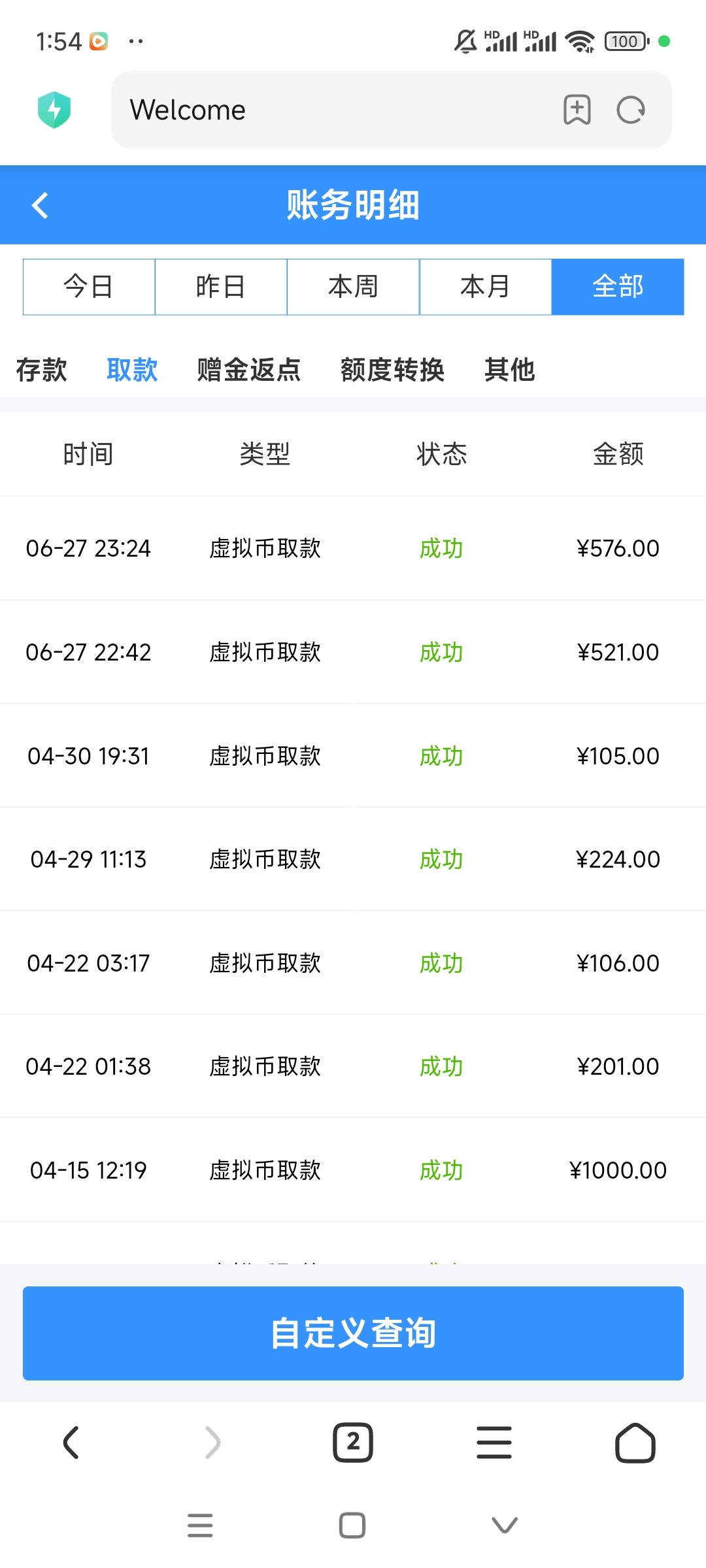The width and height of the screenshot is (706, 1568).
Task: Tap the add bookmark icon
Action: [x=577, y=110]
